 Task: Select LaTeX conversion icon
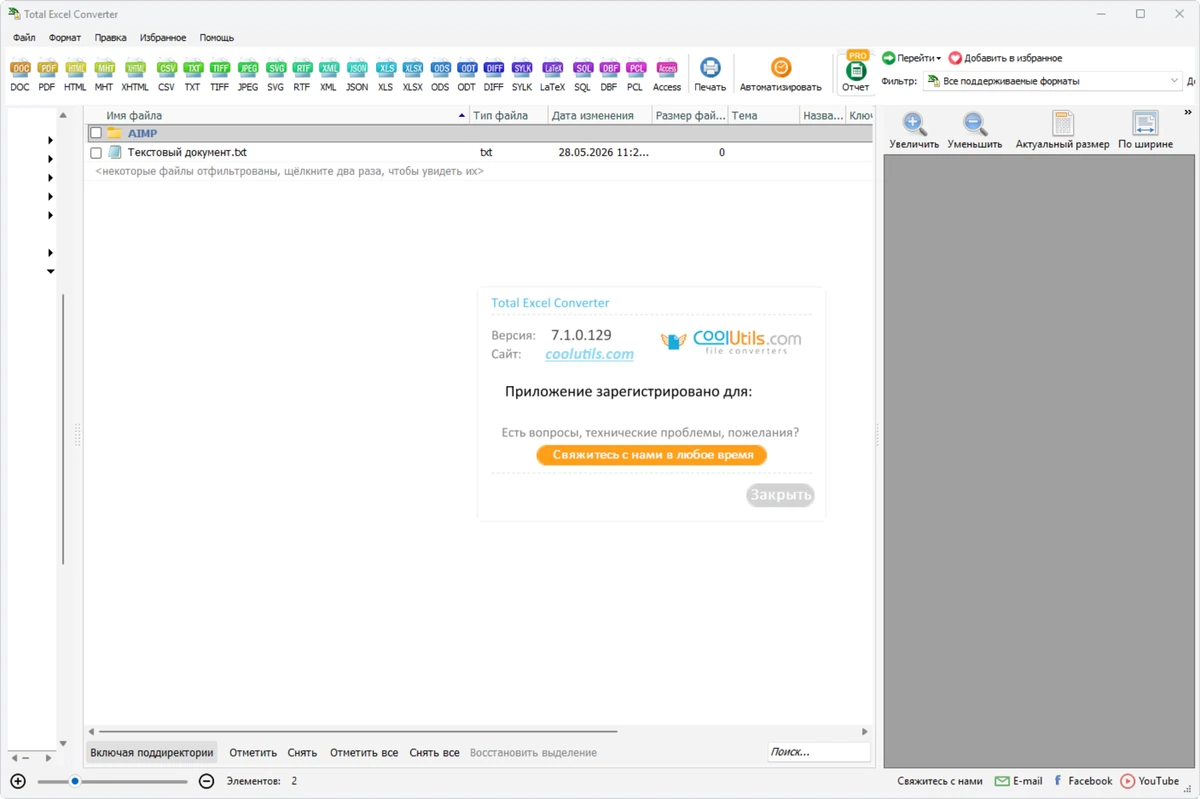[552, 75]
